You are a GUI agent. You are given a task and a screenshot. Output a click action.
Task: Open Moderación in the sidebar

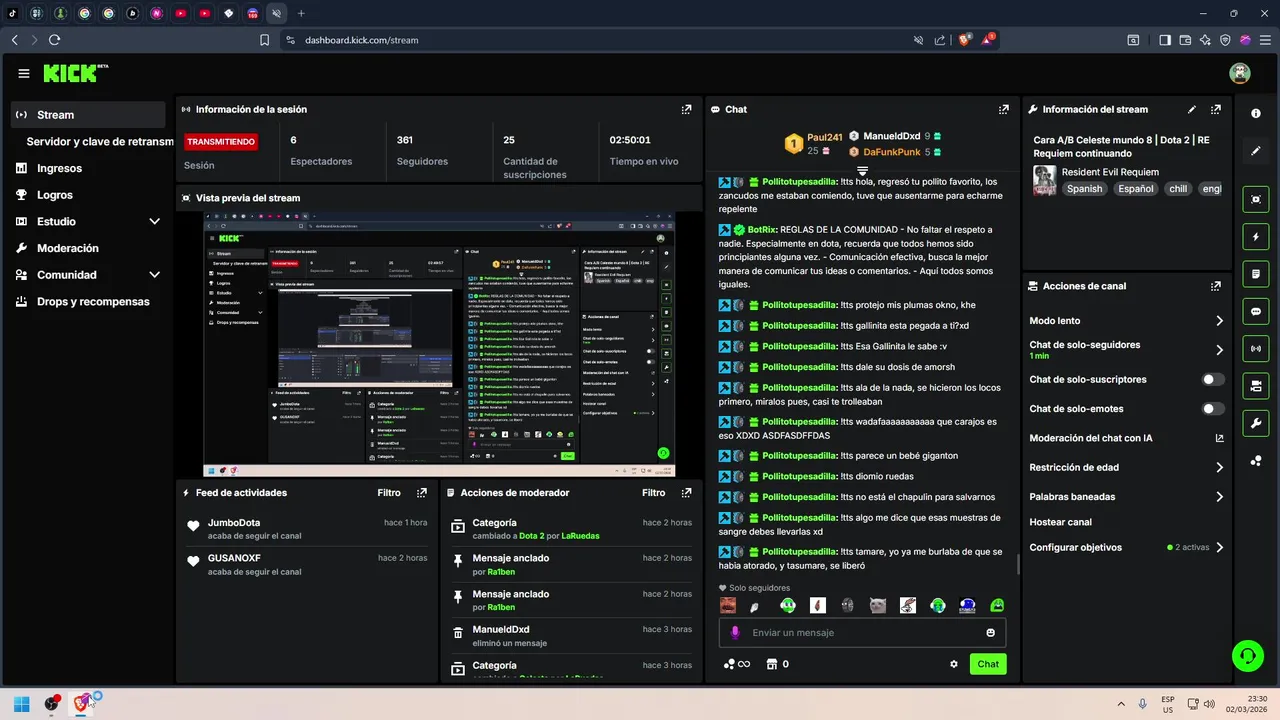click(68, 248)
